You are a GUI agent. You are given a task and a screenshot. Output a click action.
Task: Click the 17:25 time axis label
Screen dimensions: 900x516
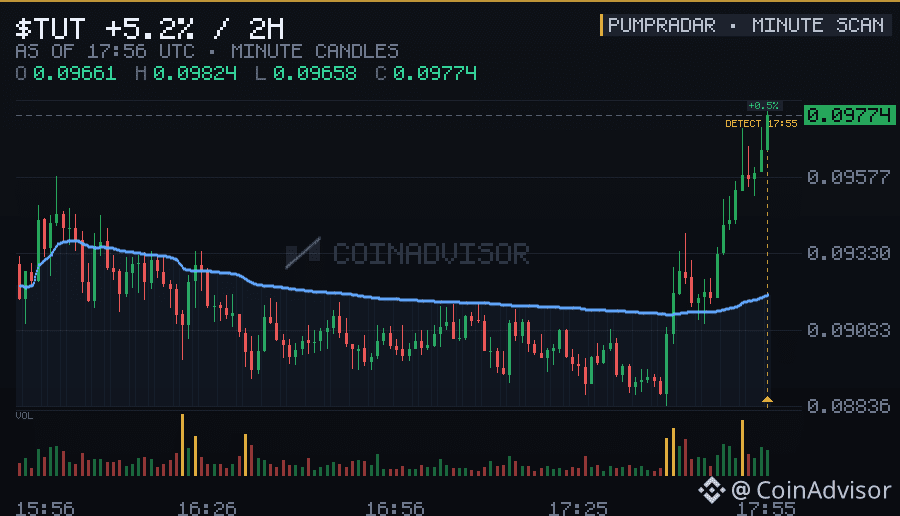[x=578, y=509]
